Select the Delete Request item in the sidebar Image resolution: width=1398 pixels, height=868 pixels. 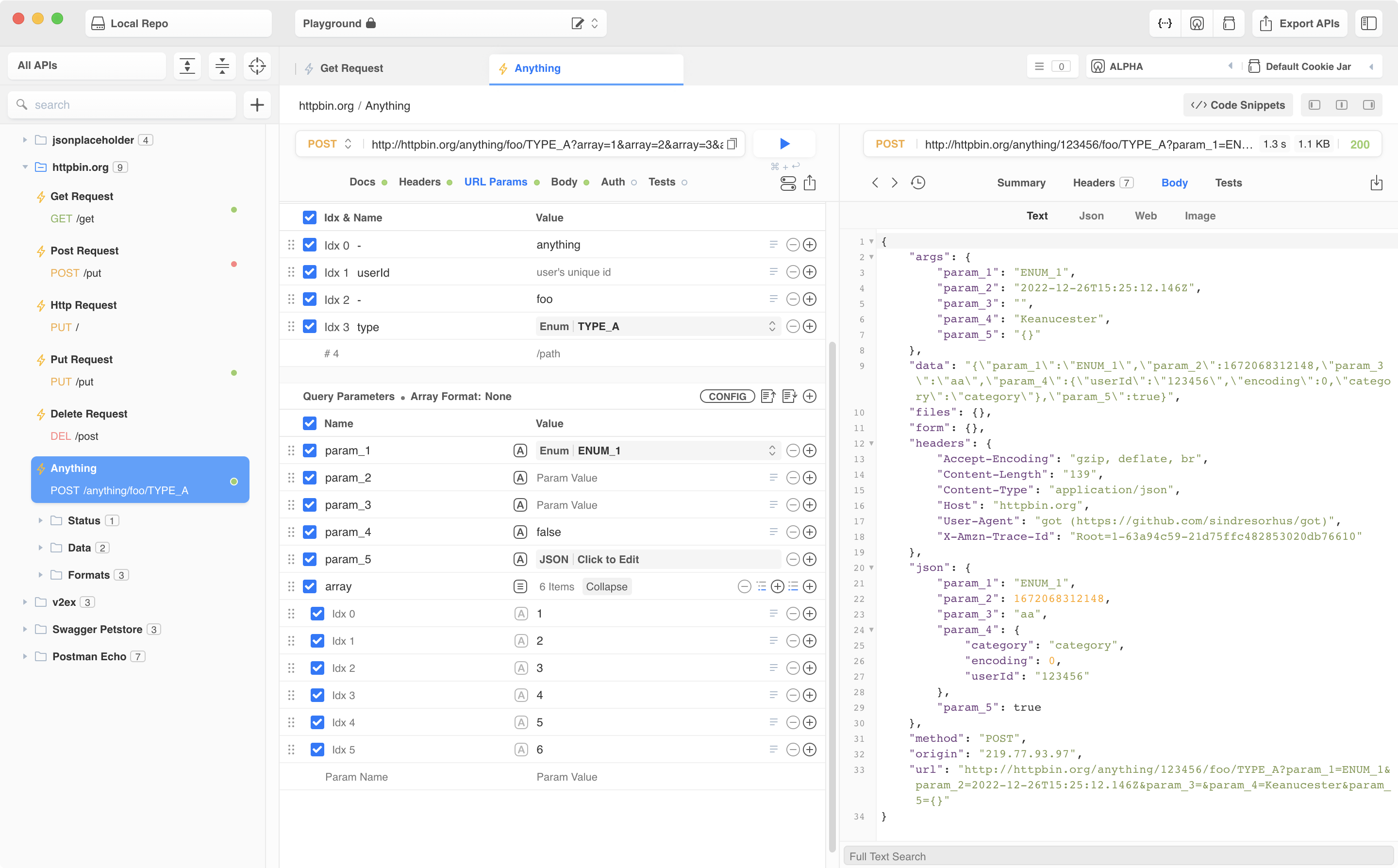pyautogui.click(x=140, y=425)
